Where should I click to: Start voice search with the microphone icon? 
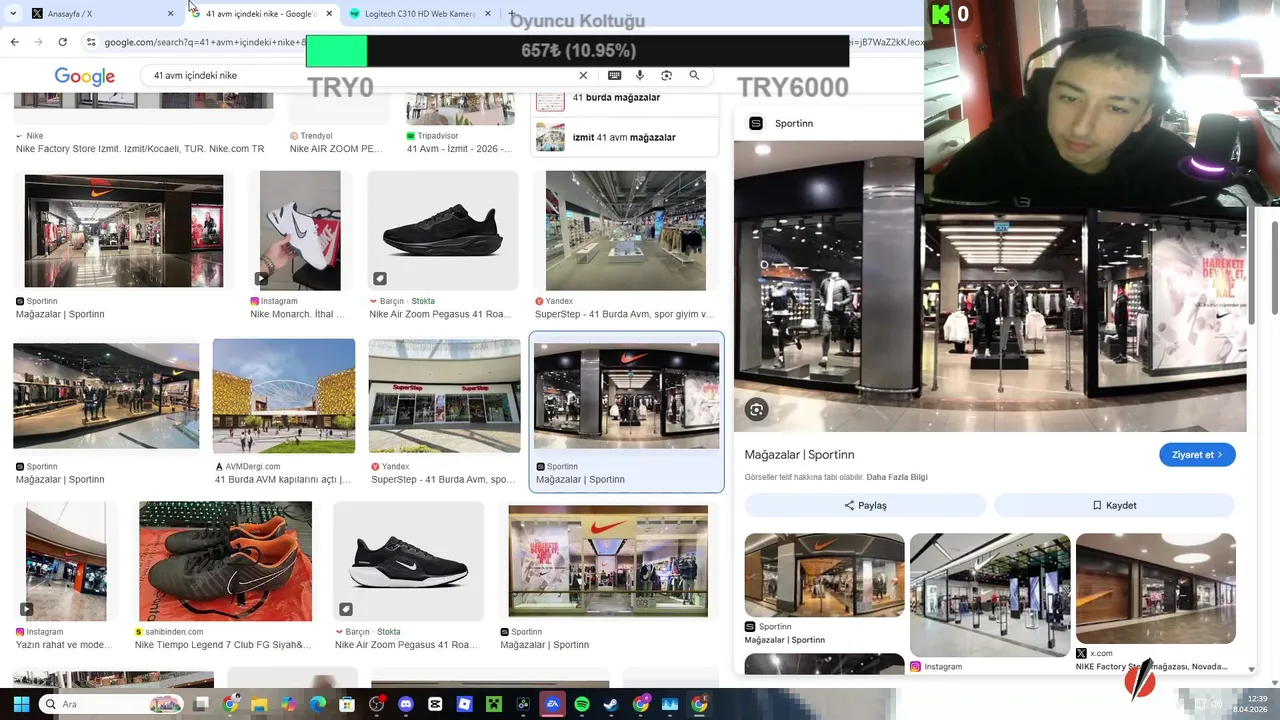coord(640,75)
